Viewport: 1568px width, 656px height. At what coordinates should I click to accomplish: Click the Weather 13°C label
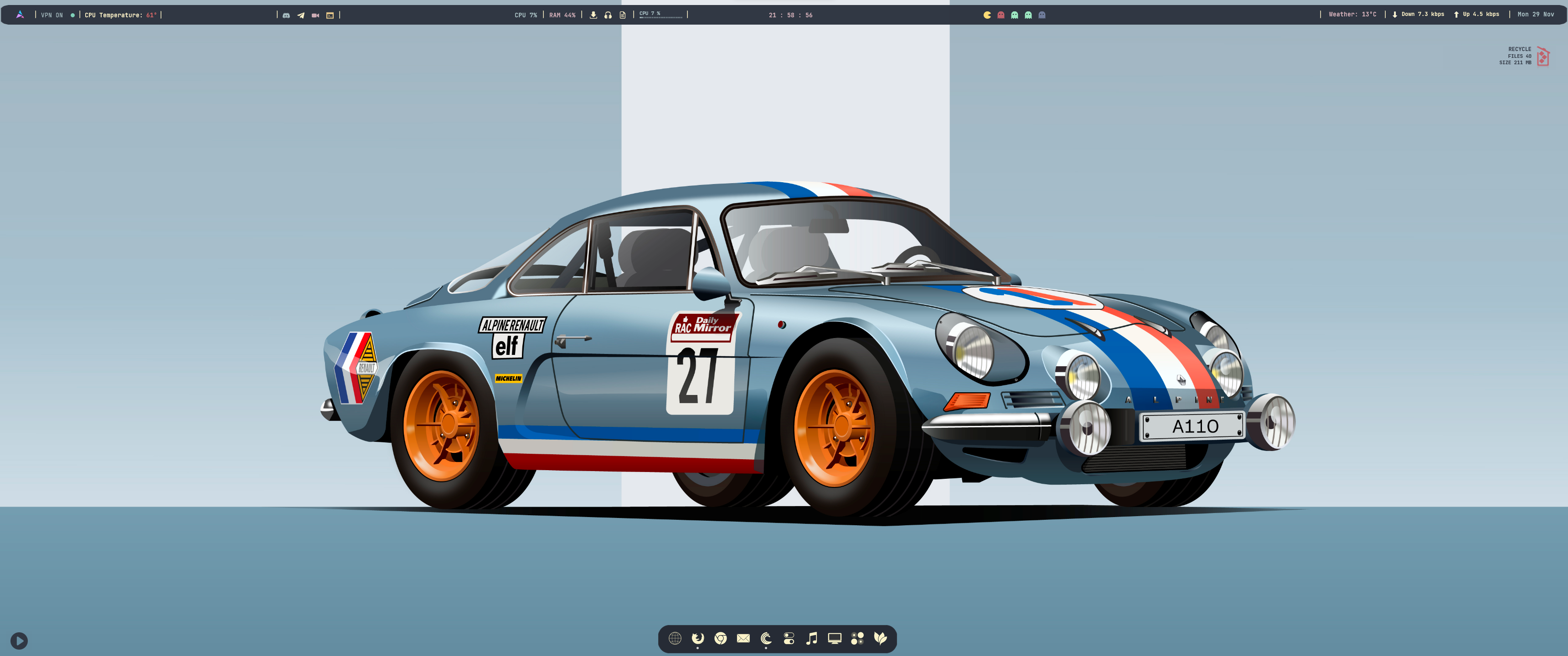point(1352,15)
